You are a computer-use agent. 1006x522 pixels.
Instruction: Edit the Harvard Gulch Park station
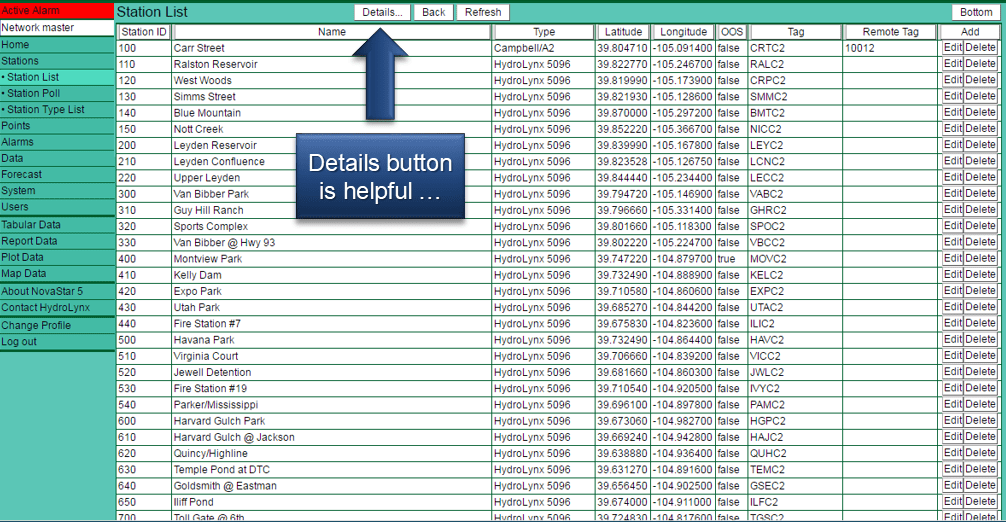[953, 421]
